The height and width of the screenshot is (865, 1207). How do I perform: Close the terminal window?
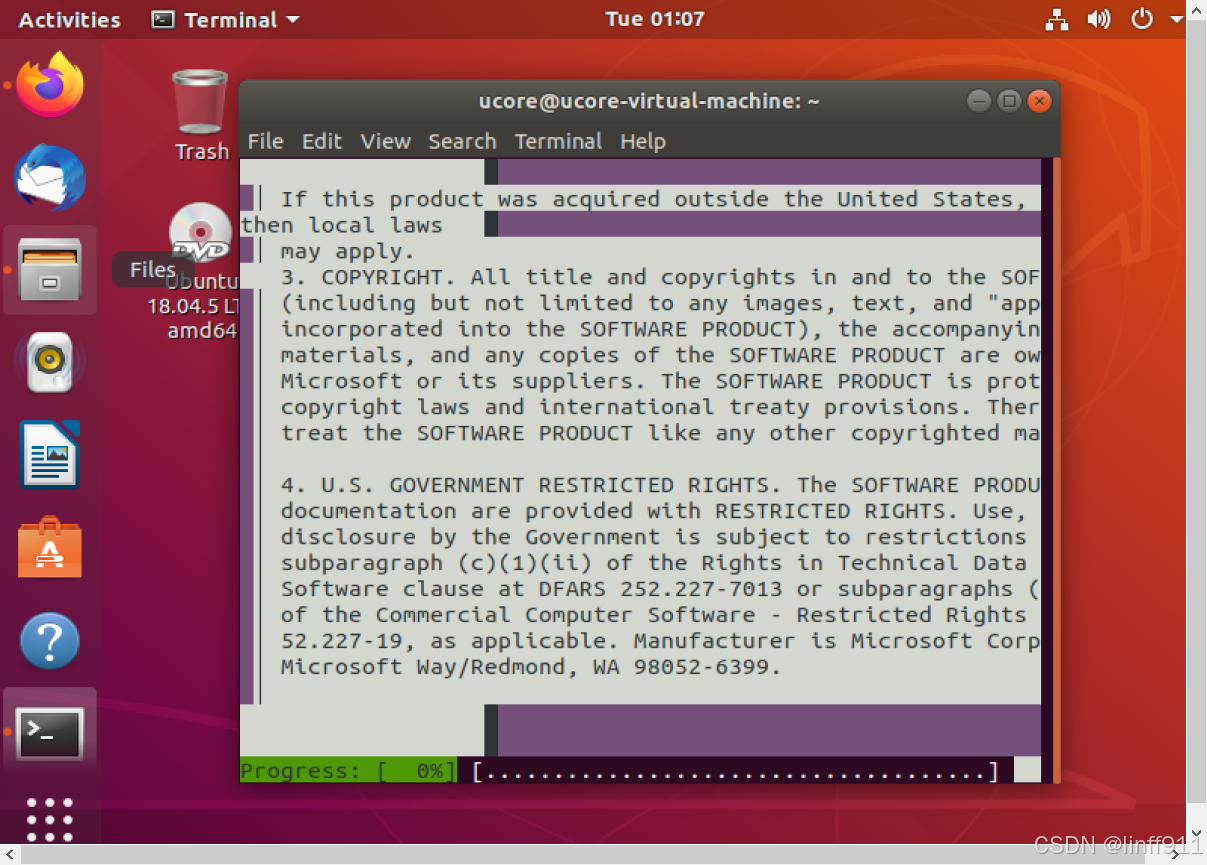(1040, 101)
